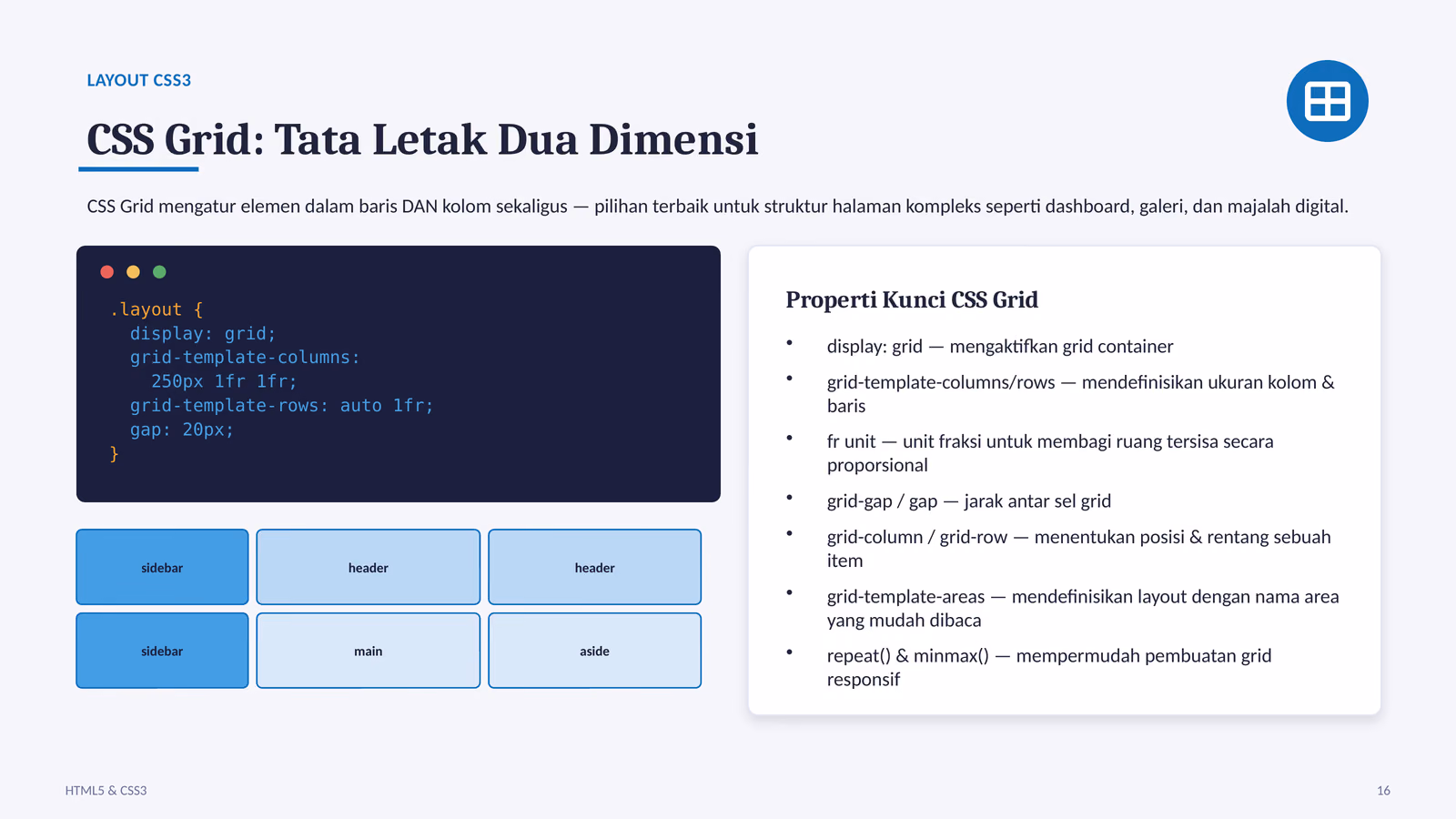Click the code line 'grid-template-columns:'
This screenshot has width=1456, height=819.
[x=245, y=358]
